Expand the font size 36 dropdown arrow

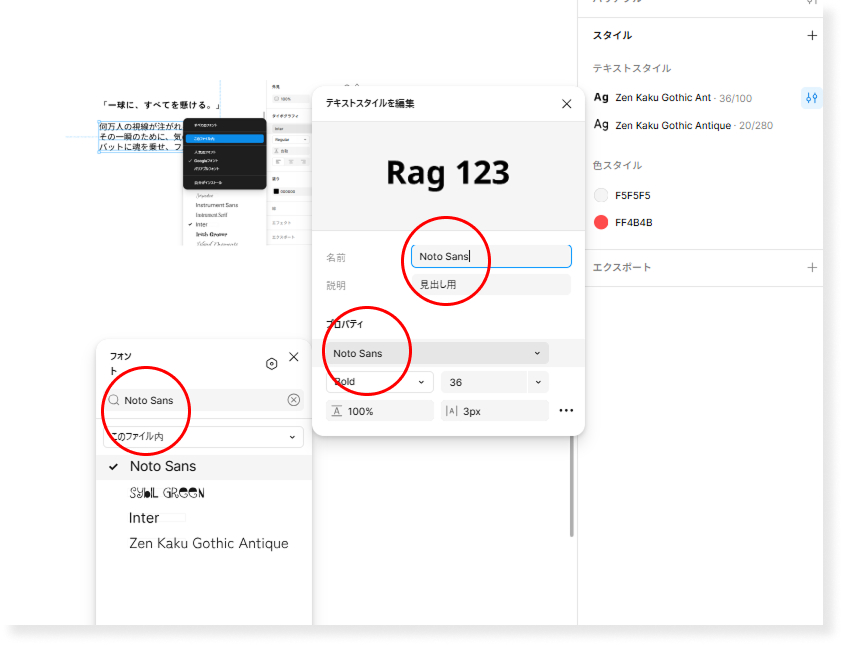click(x=538, y=382)
